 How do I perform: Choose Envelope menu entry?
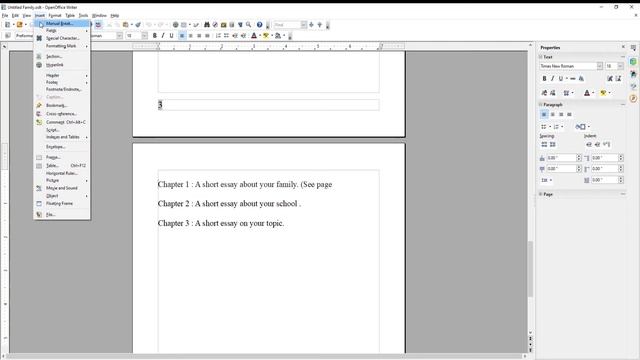[x=62, y=147]
